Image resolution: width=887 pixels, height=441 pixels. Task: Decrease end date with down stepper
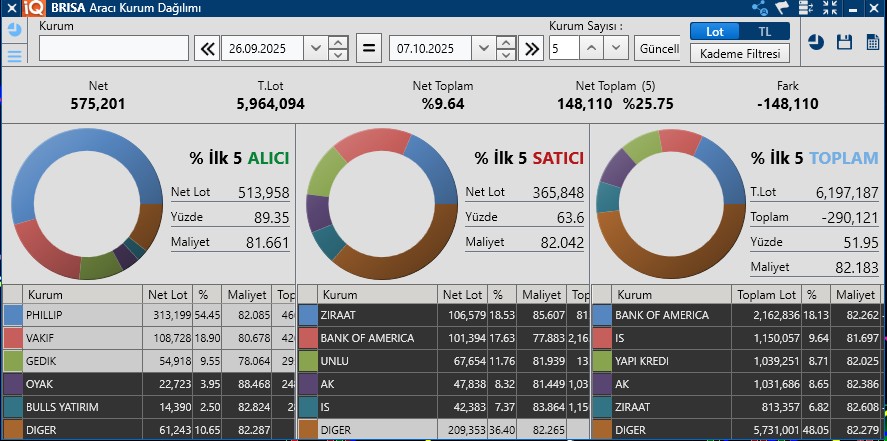coord(506,55)
